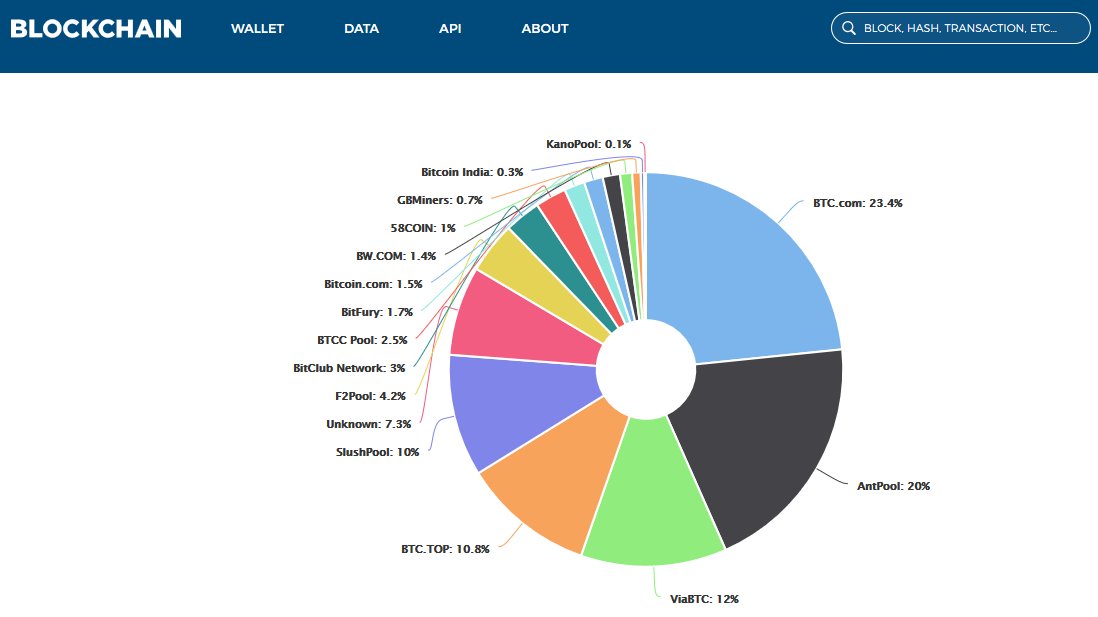The height and width of the screenshot is (617, 1098).
Task: Click the search magnifier icon
Action: click(x=849, y=28)
